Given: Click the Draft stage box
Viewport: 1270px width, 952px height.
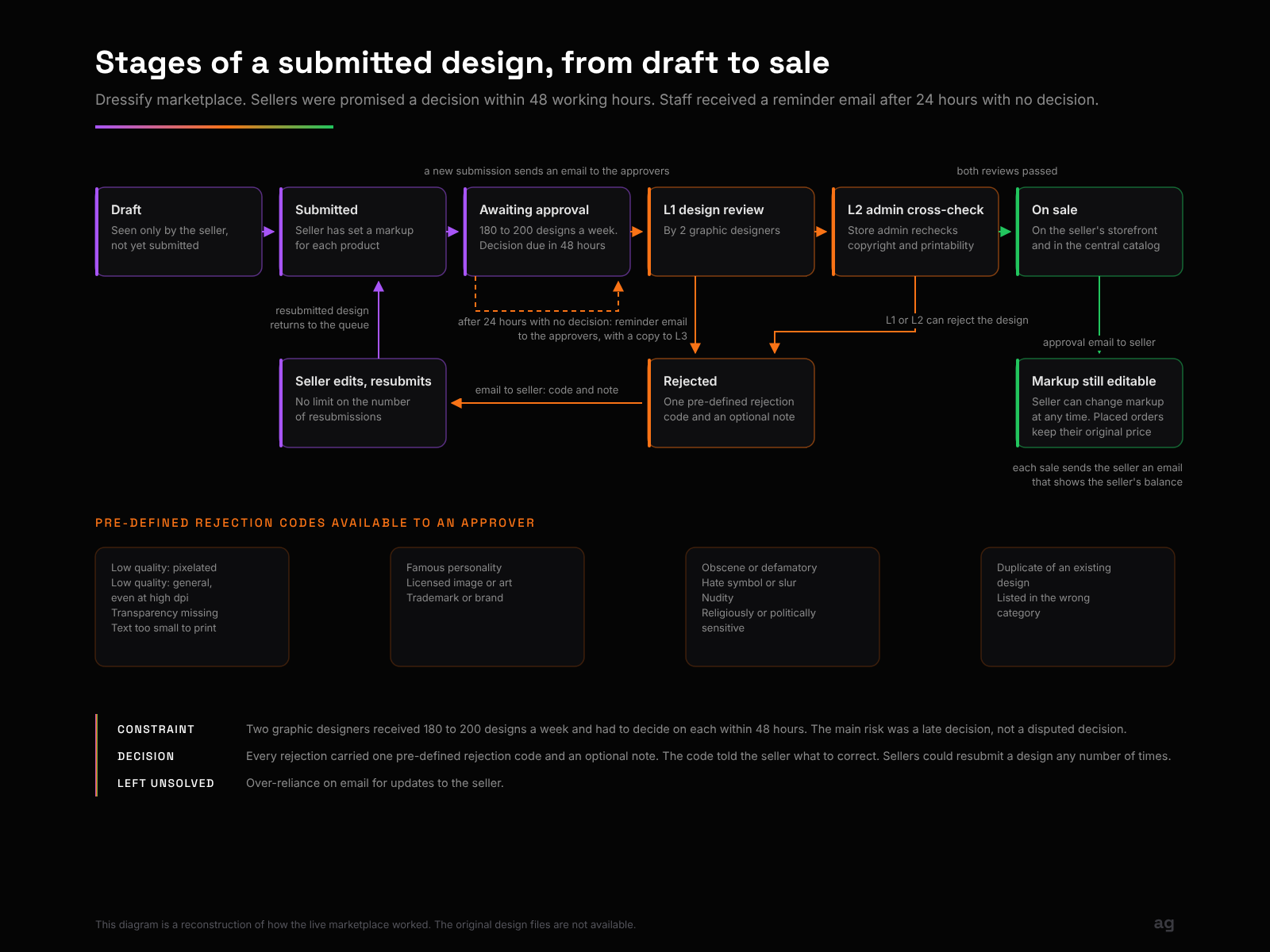Looking at the screenshot, I should (179, 232).
